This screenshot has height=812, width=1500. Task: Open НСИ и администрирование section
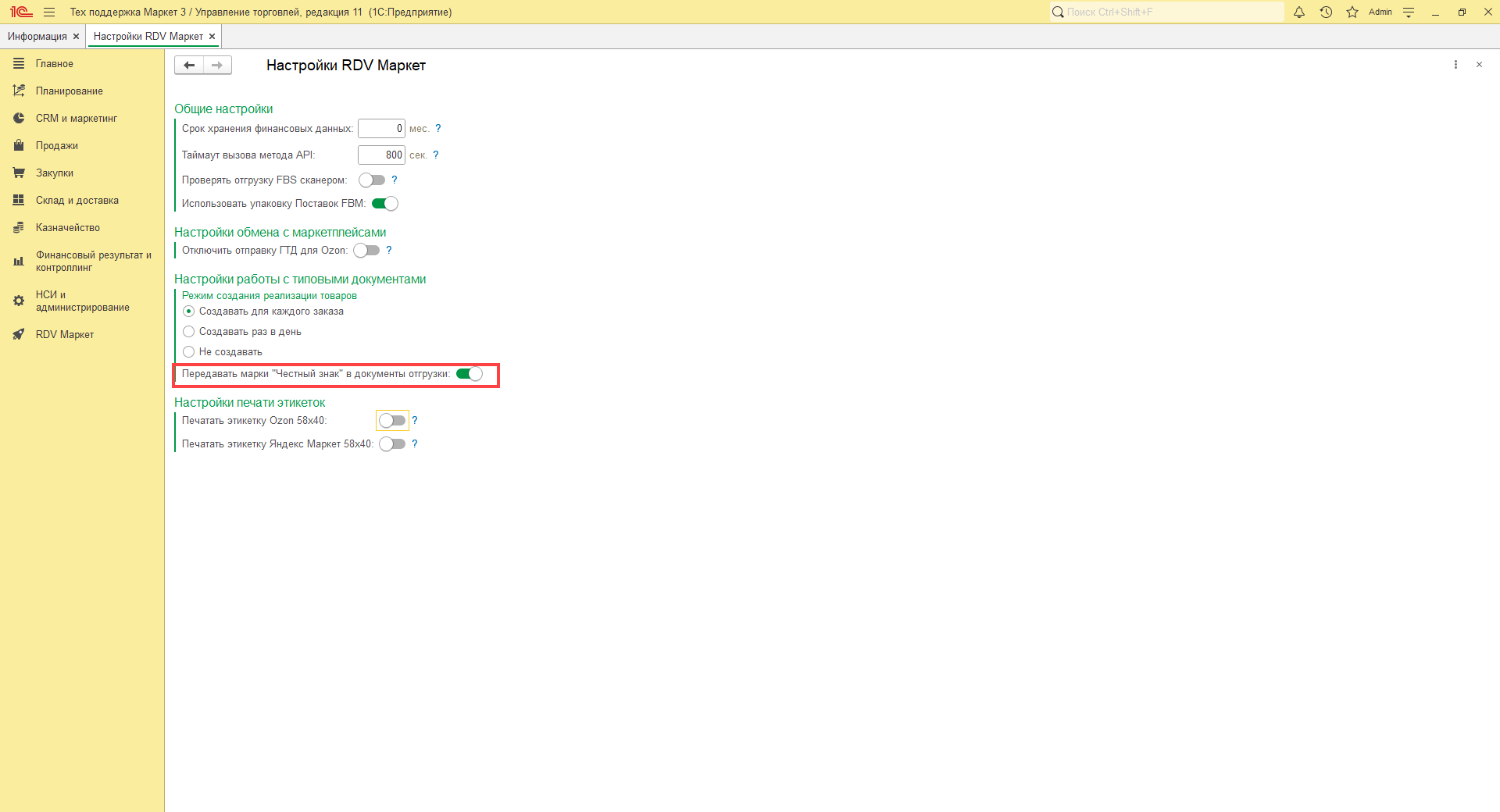tap(82, 301)
